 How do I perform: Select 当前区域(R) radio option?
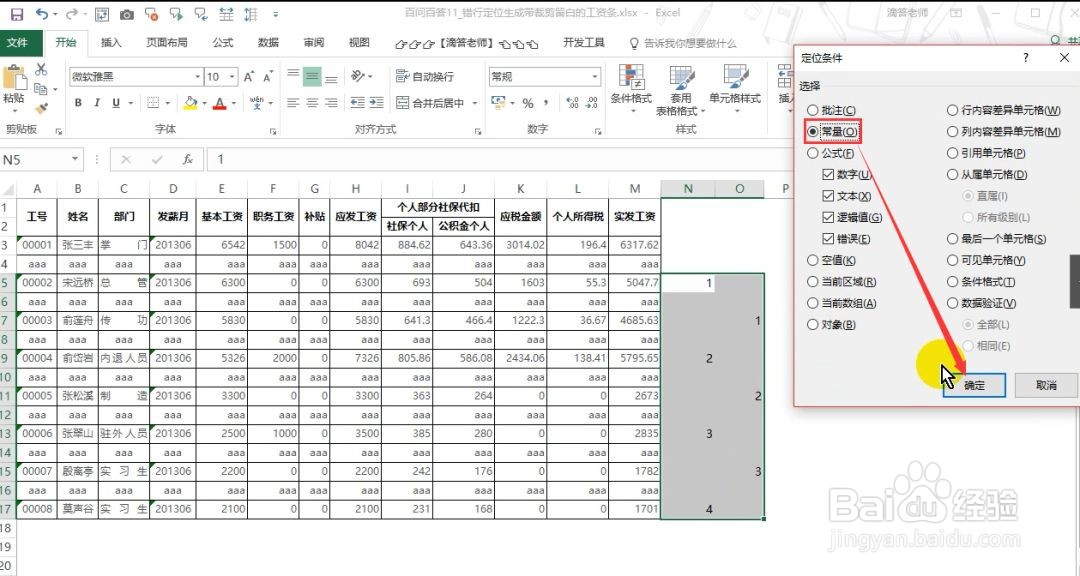(842, 282)
